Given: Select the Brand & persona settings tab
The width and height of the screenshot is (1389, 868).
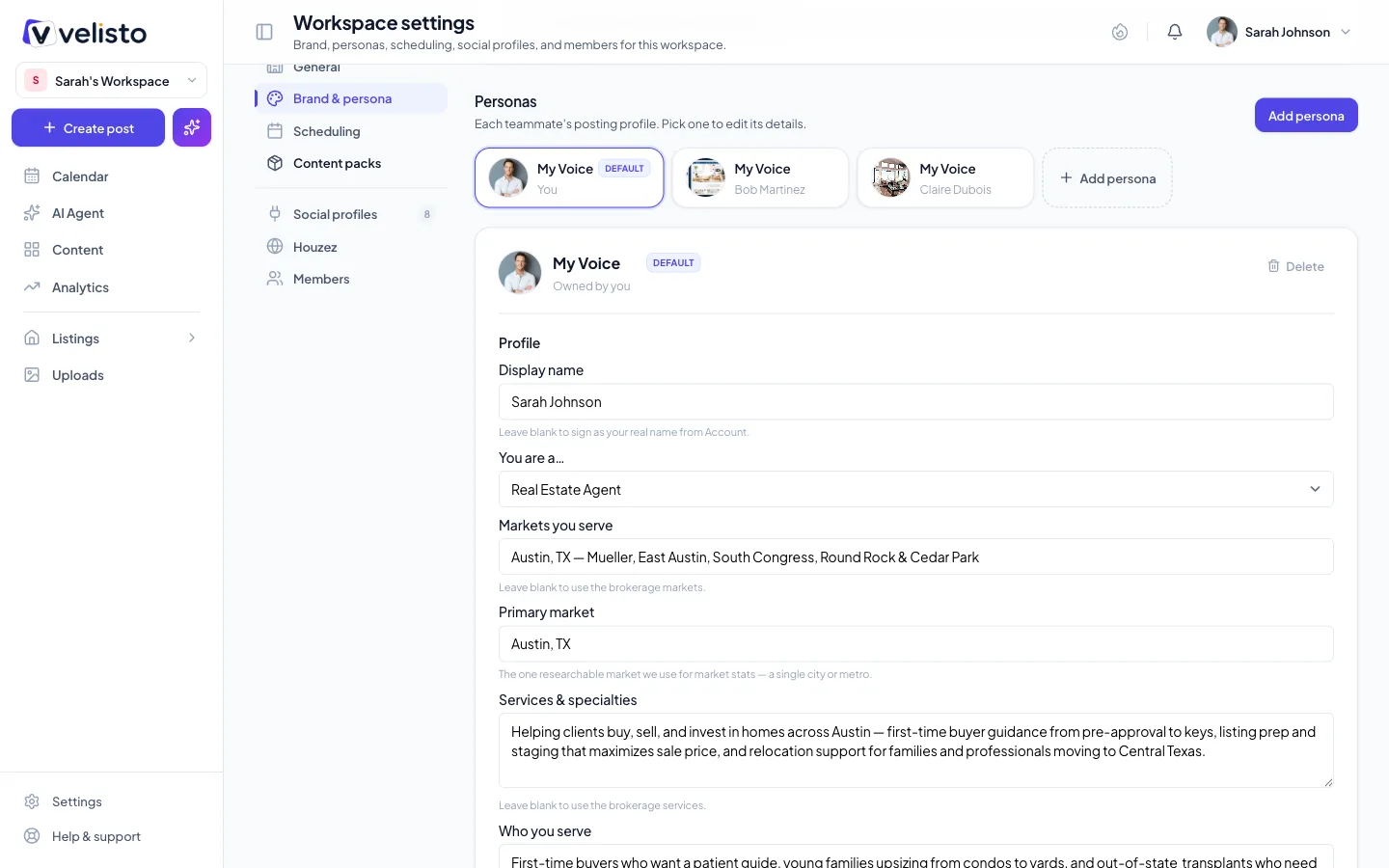Looking at the screenshot, I should [351, 98].
